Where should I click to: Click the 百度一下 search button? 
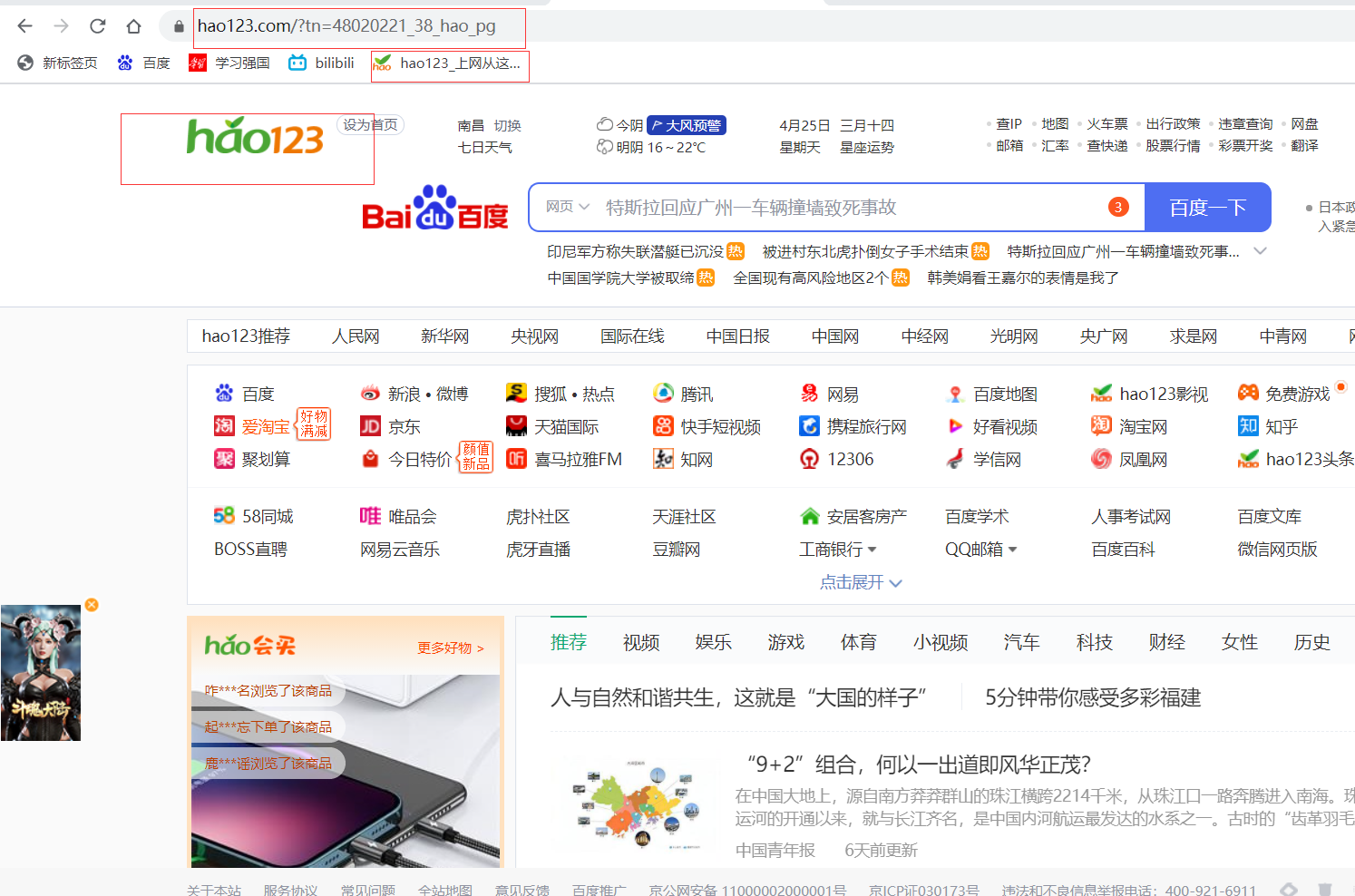(1208, 208)
